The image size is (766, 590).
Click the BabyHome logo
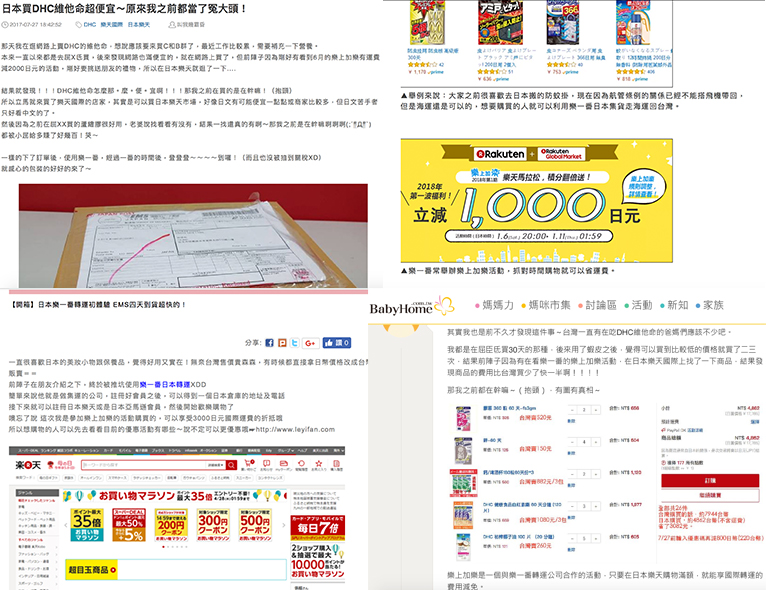point(411,306)
